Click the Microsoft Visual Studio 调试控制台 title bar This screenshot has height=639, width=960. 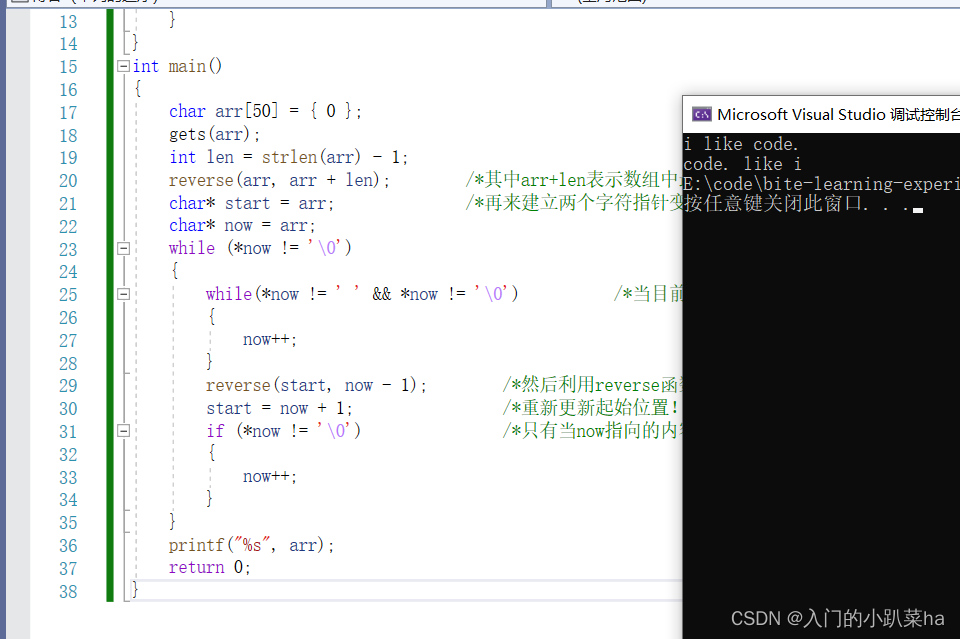830,113
